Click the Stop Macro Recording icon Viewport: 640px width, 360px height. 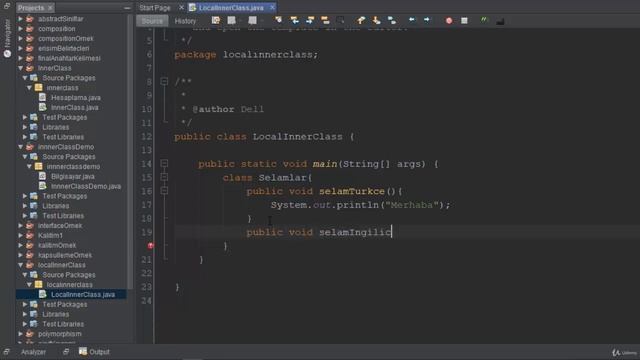(x=464, y=20)
